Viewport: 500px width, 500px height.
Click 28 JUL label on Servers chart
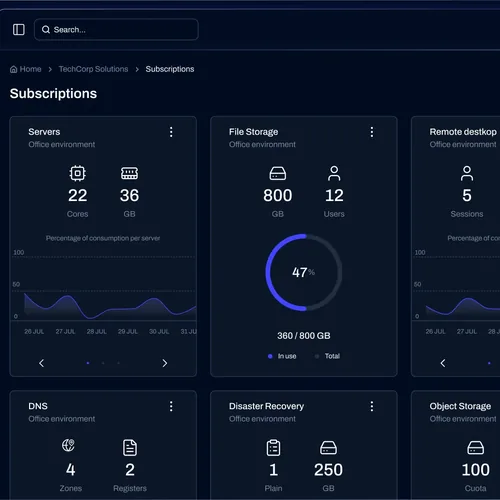(x=97, y=332)
